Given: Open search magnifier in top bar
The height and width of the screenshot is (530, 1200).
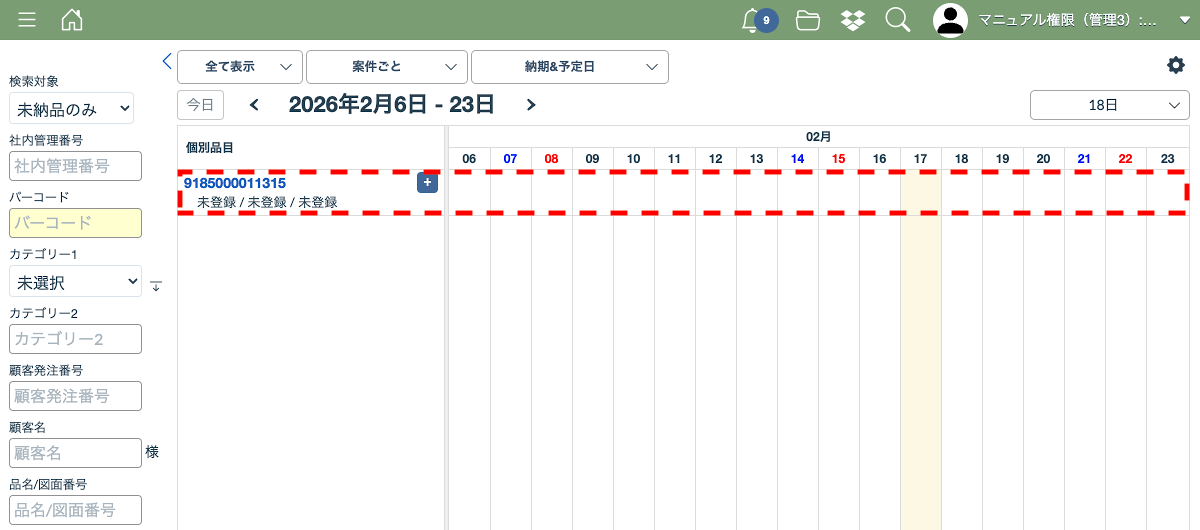Looking at the screenshot, I should [897, 20].
